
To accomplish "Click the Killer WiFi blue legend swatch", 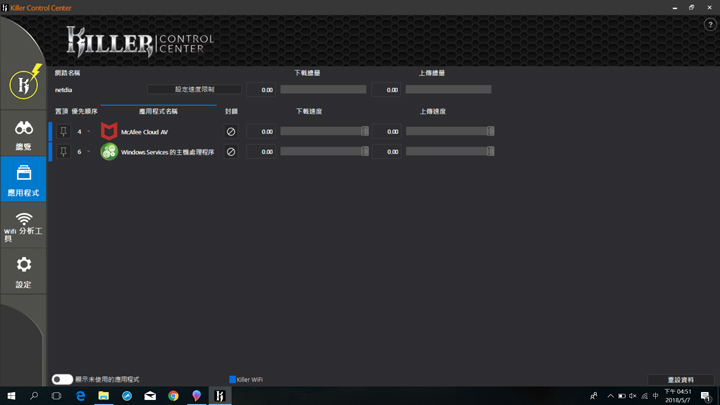I will tap(232, 379).
